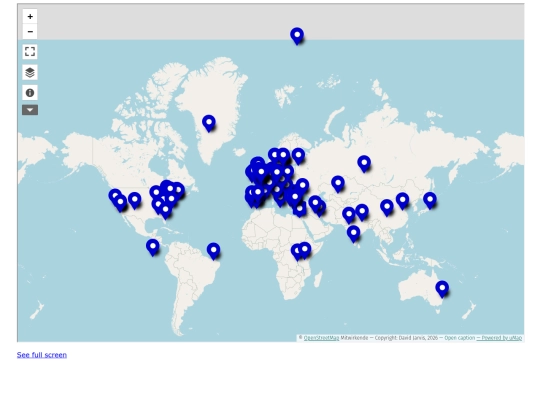The image size is (540, 405).
Task: Open the See full screen link
Action: (x=42, y=355)
